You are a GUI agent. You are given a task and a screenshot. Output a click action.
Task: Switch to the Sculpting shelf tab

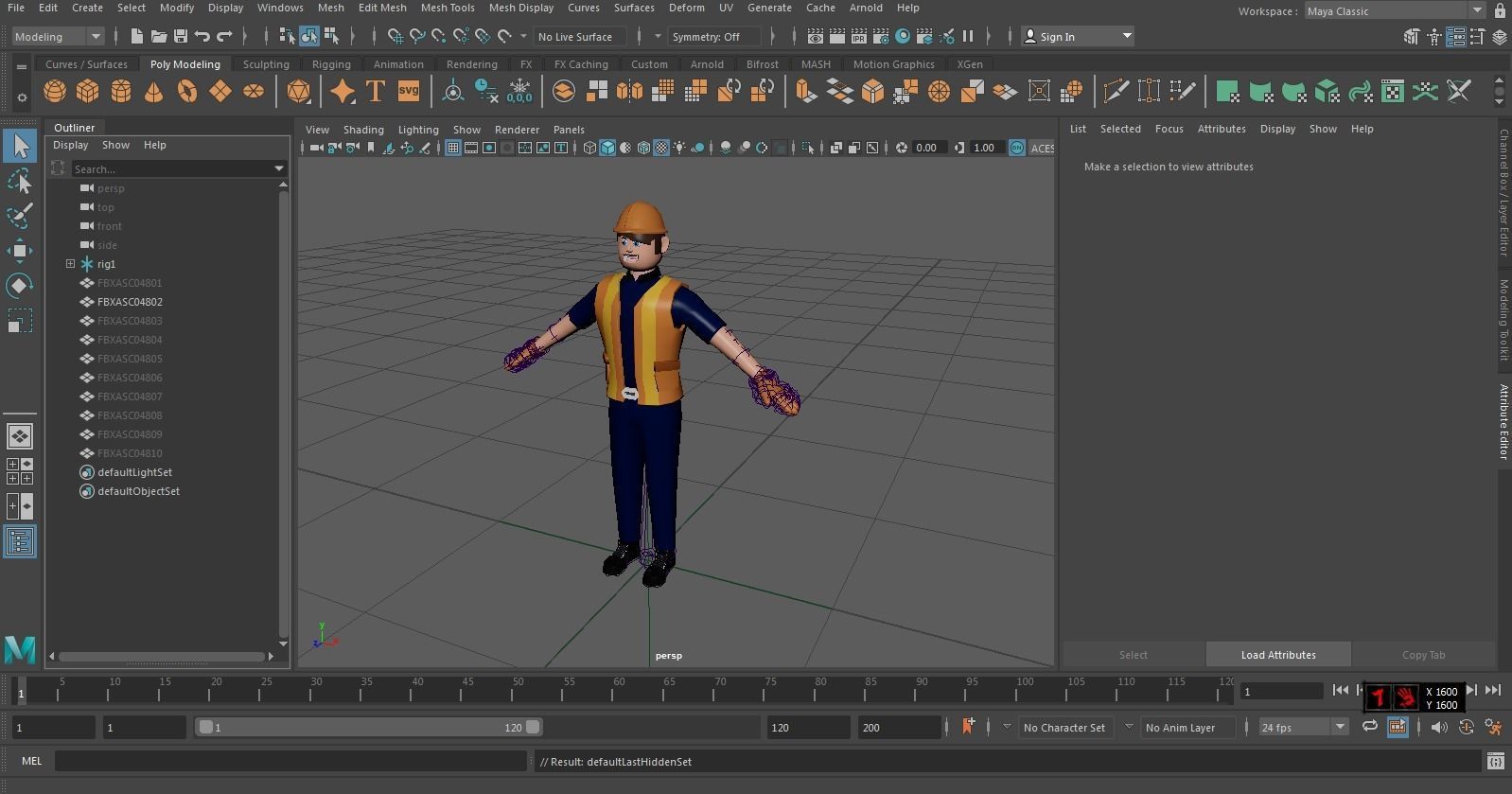point(266,64)
